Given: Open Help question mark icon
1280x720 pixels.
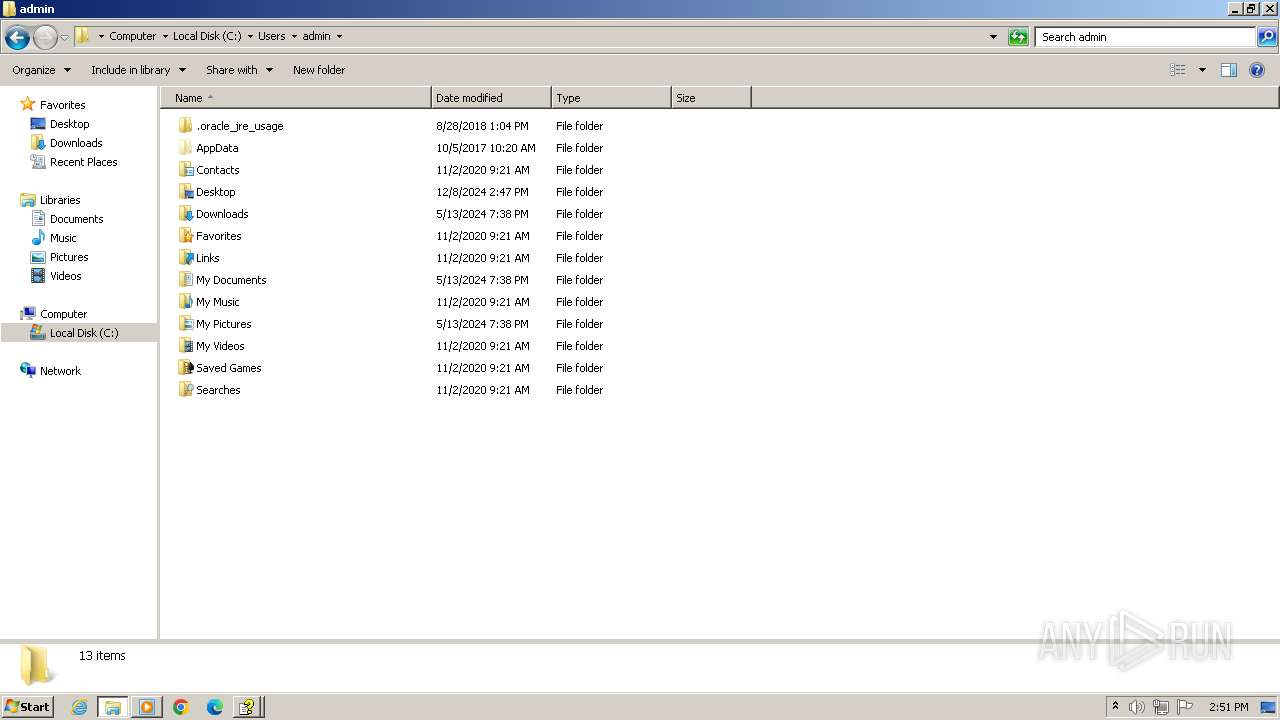Looking at the screenshot, I should [1257, 70].
